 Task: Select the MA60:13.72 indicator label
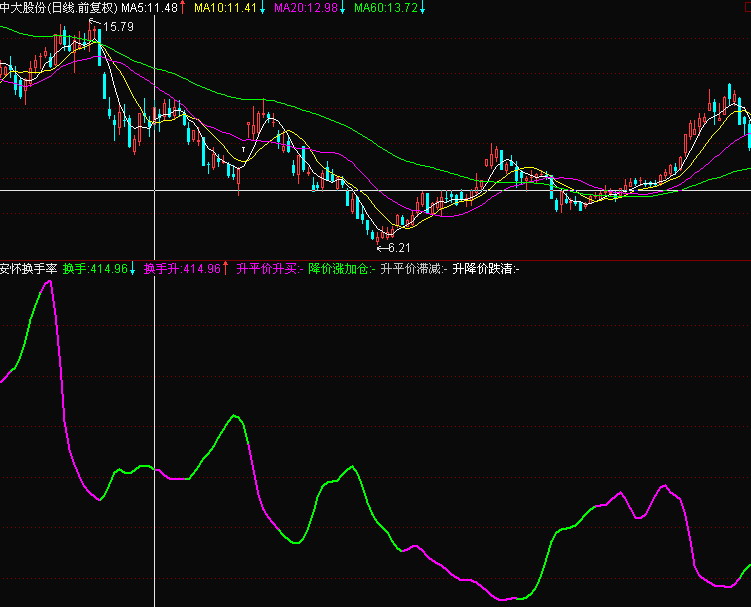click(386, 8)
